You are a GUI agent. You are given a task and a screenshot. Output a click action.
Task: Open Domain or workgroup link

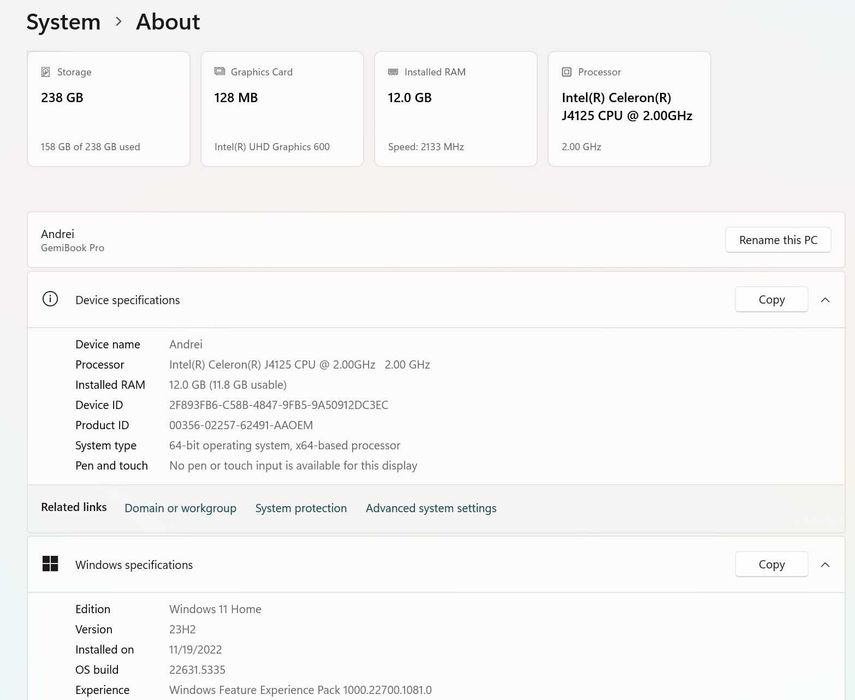pos(180,508)
